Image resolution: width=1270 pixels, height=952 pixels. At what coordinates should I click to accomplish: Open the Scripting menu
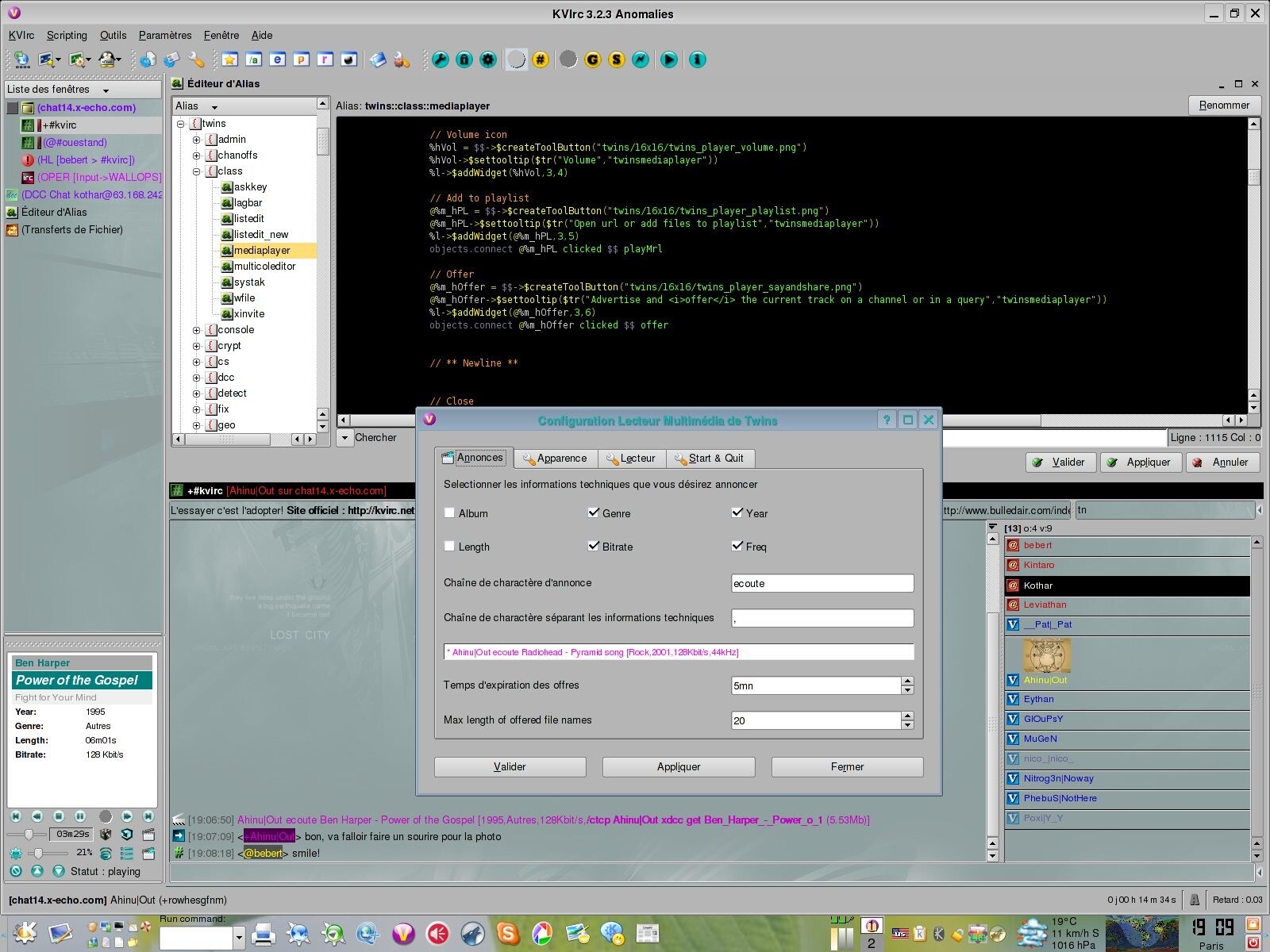click(x=67, y=35)
